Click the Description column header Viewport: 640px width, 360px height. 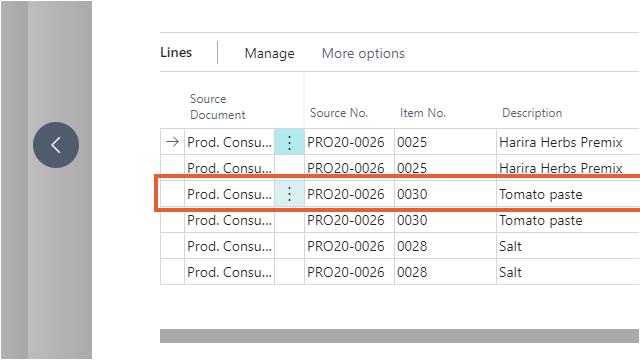[x=532, y=113]
